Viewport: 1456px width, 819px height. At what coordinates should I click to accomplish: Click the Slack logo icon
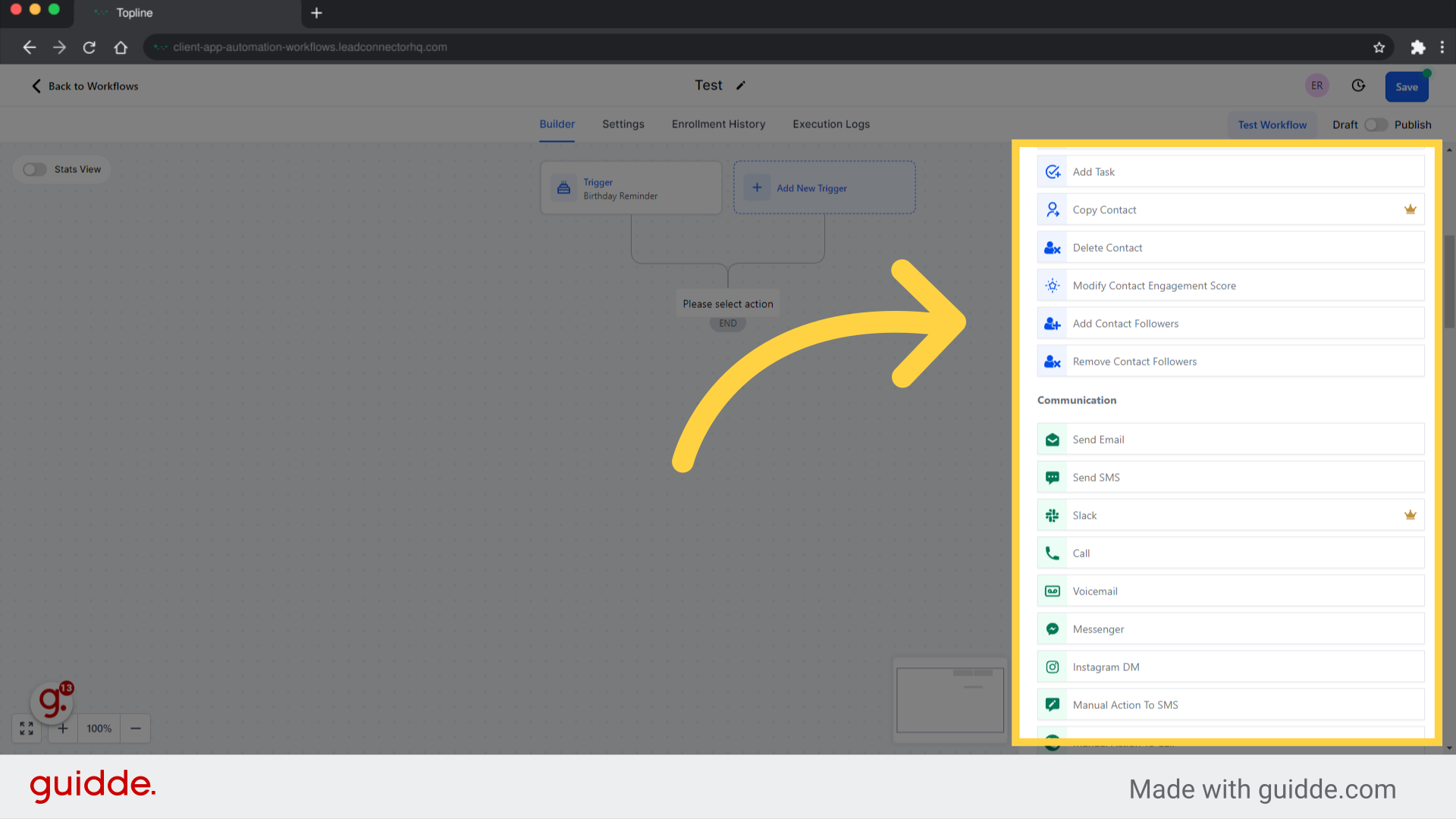tap(1053, 516)
